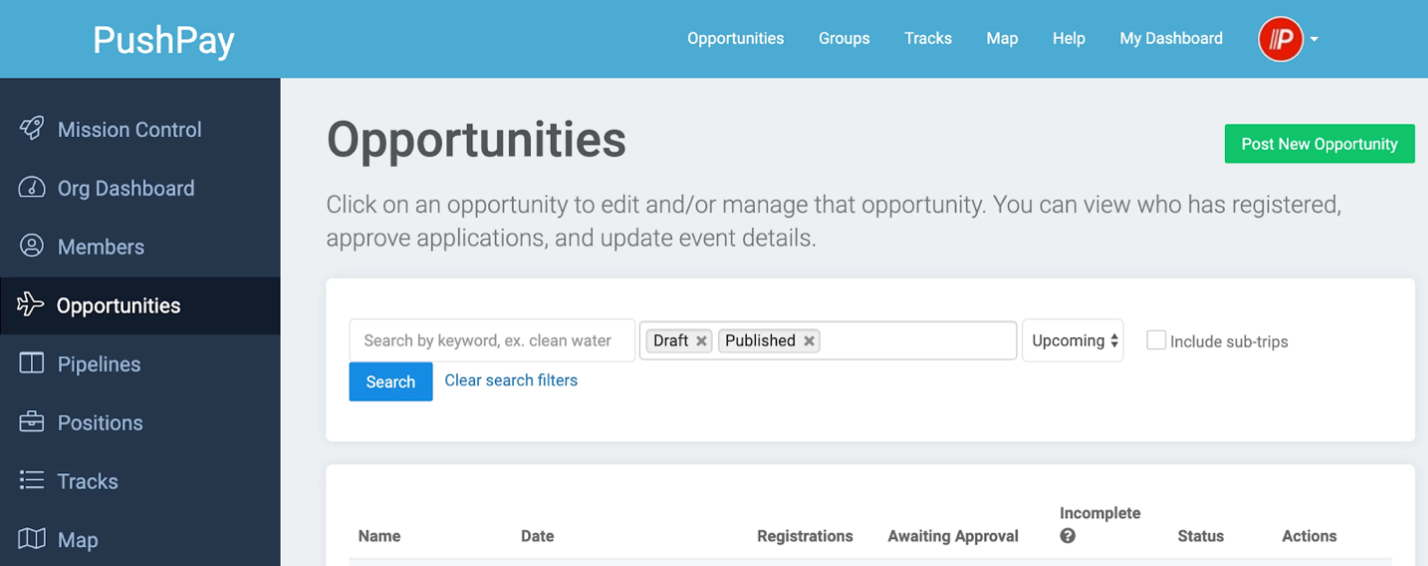
Task: Open the Upcoming dropdown
Action: click(1073, 340)
